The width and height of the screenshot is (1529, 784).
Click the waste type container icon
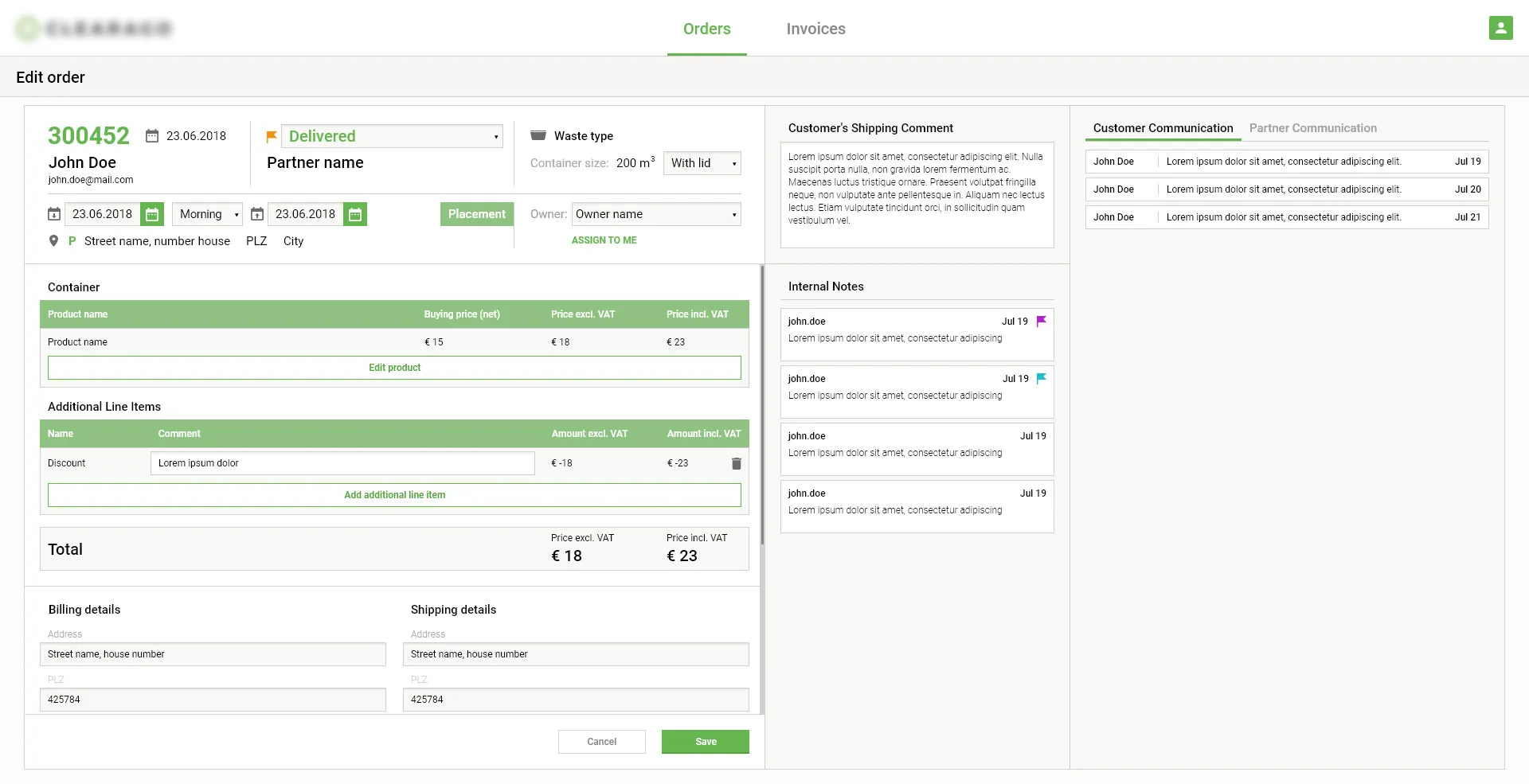(538, 135)
